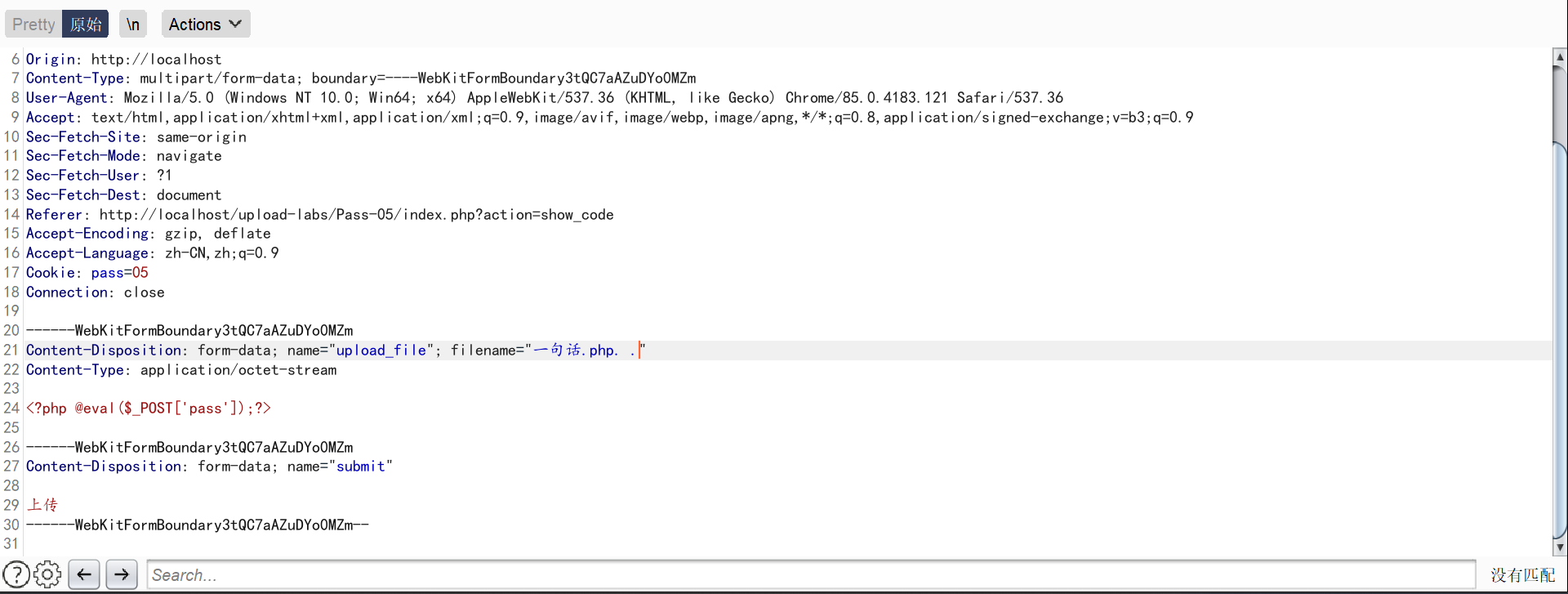Click the boundary marker on line 26
The width and height of the screenshot is (1568, 594).
point(189,448)
